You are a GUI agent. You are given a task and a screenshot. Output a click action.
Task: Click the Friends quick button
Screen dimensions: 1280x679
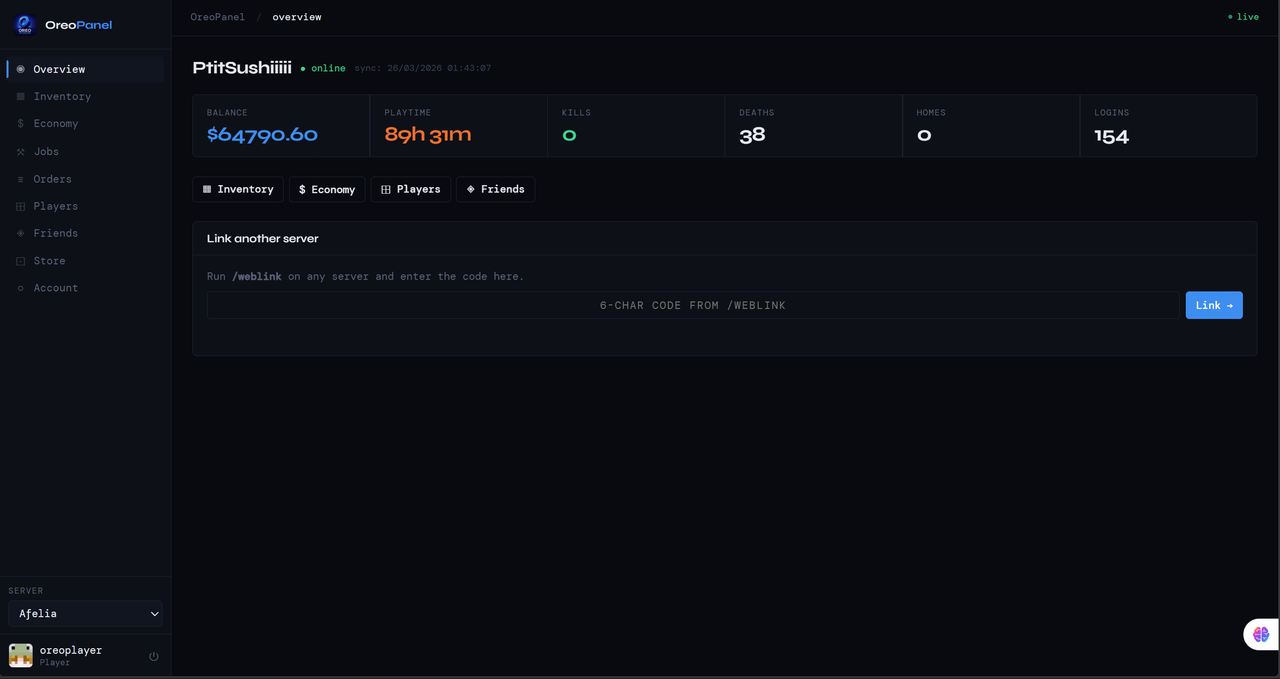coord(495,189)
